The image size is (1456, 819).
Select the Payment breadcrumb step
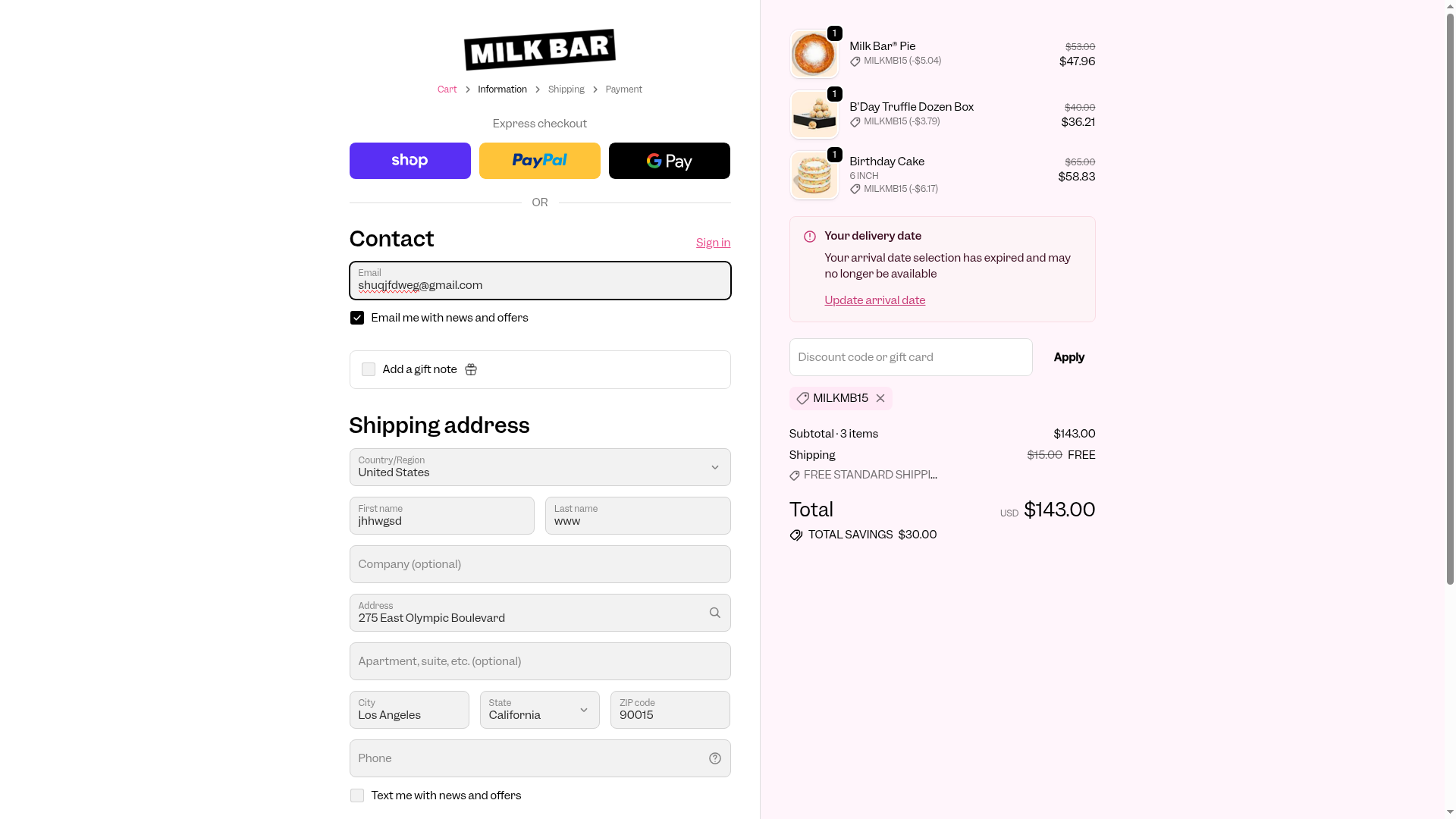click(x=624, y=89)
